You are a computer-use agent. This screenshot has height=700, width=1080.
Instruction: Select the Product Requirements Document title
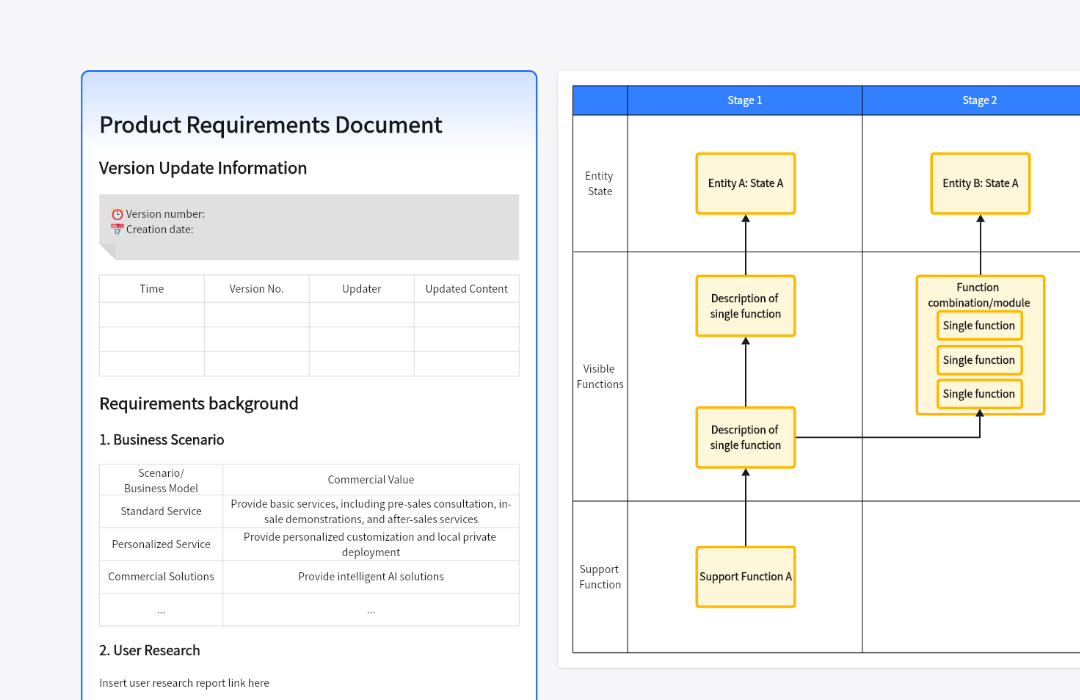pyautogui.click(x=270, y=125)
